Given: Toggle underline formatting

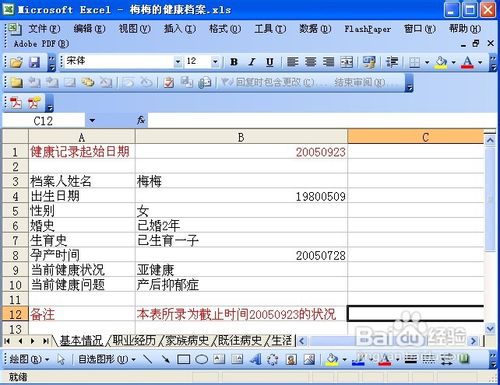Looking at the screenshot, I should click(x=270, y=62).
